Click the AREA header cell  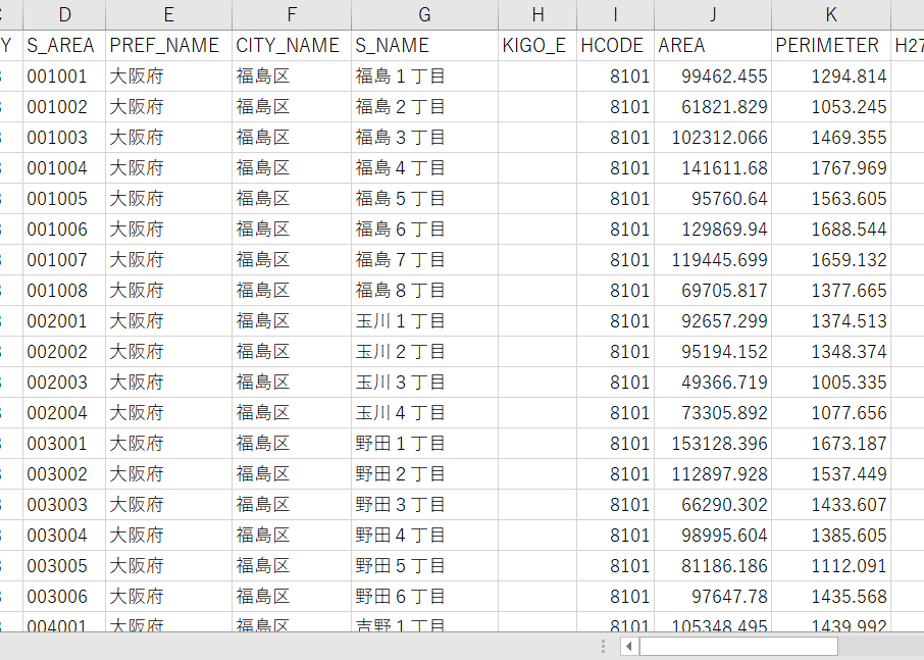713,45
